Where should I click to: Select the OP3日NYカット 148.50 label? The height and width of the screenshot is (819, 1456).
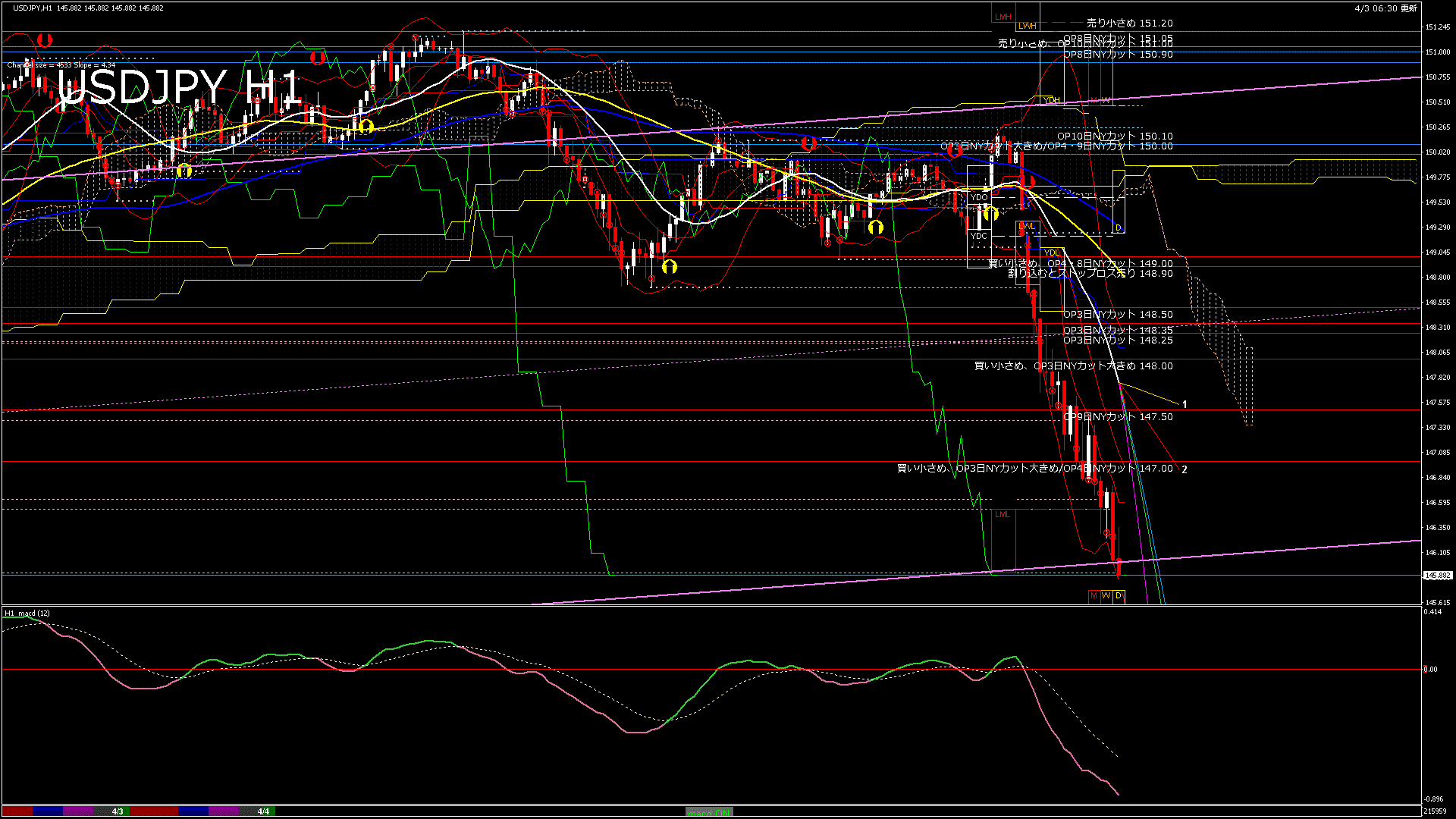(x=1118, y=315)
